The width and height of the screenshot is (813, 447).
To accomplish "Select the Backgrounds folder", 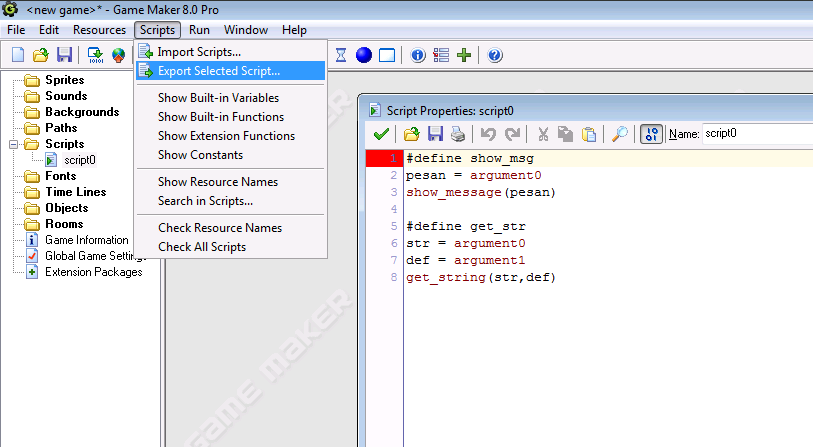I will 82,112.
